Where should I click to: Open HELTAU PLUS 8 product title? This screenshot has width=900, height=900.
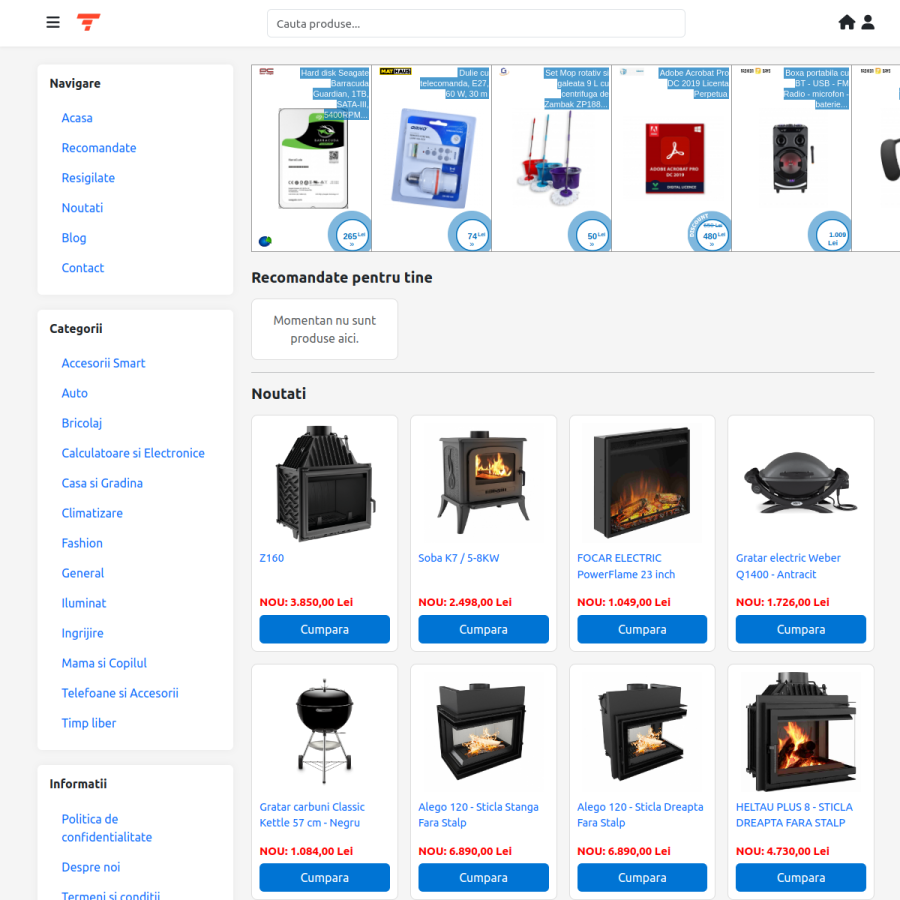794,814
